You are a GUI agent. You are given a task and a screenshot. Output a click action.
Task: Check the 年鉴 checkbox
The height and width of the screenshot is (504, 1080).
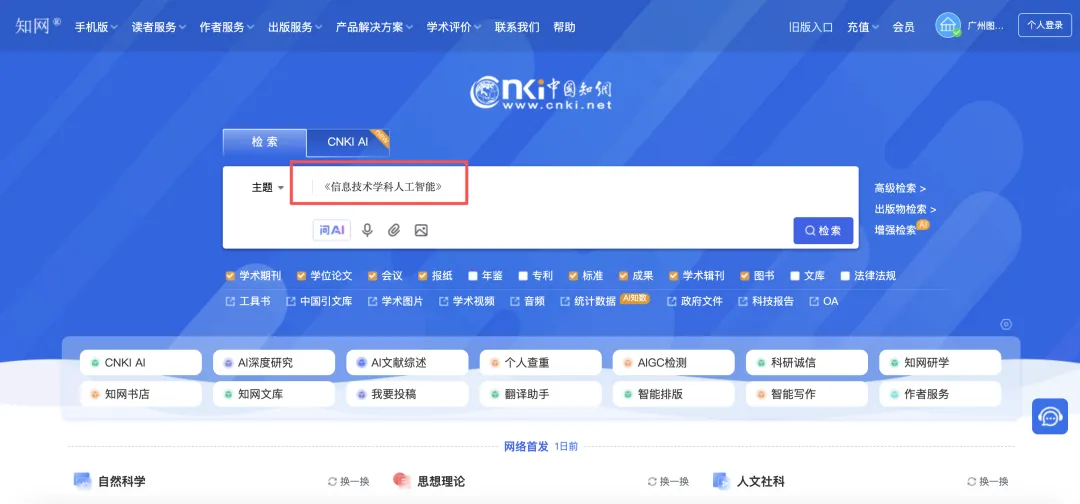[x=473, y=276]
